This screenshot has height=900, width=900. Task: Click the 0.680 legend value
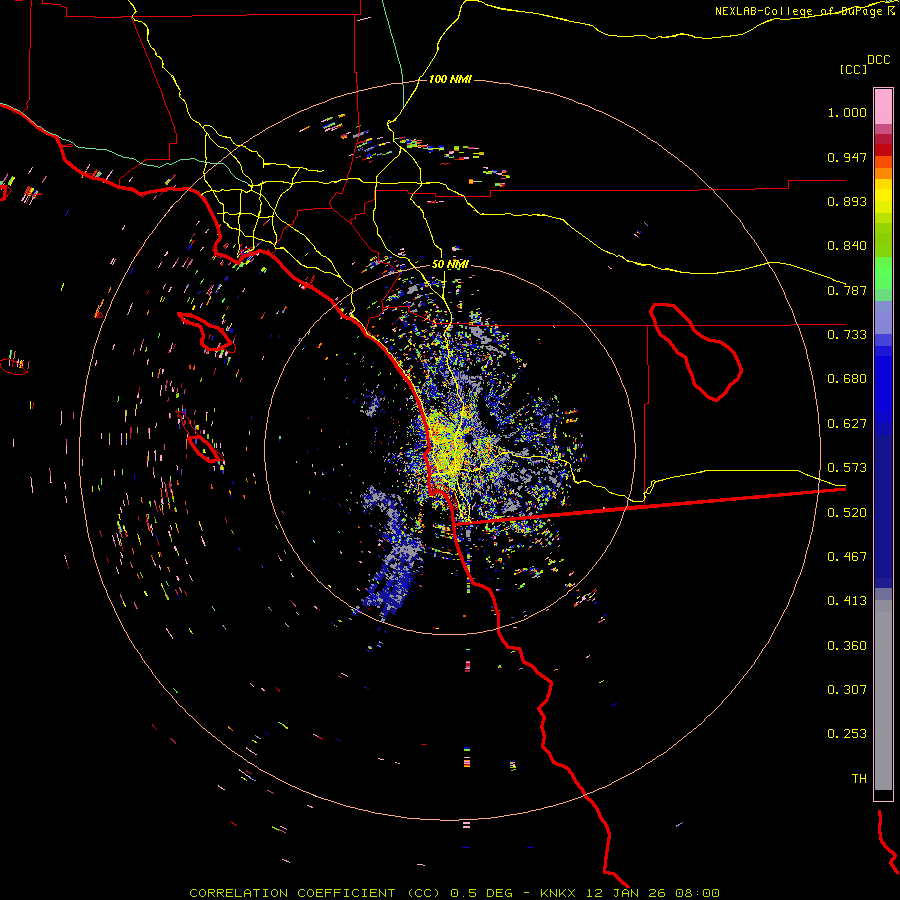[x=847, y=379]
